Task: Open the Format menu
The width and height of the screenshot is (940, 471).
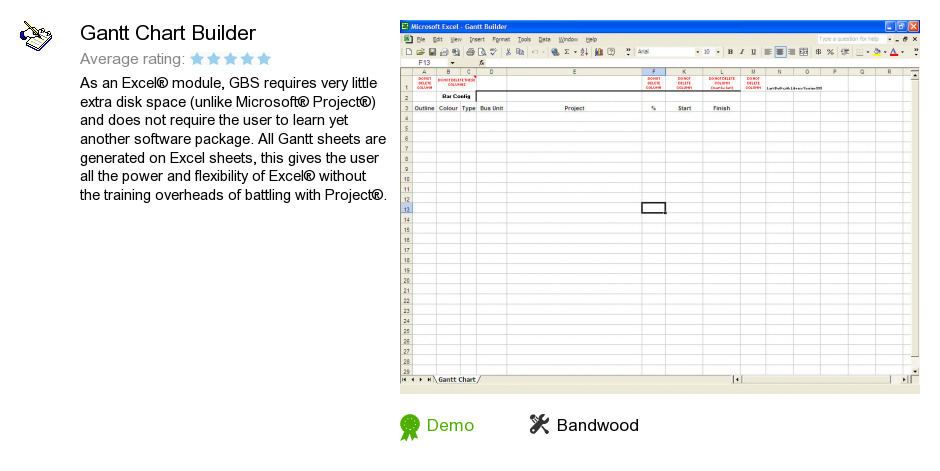Action: coord(501,40)
